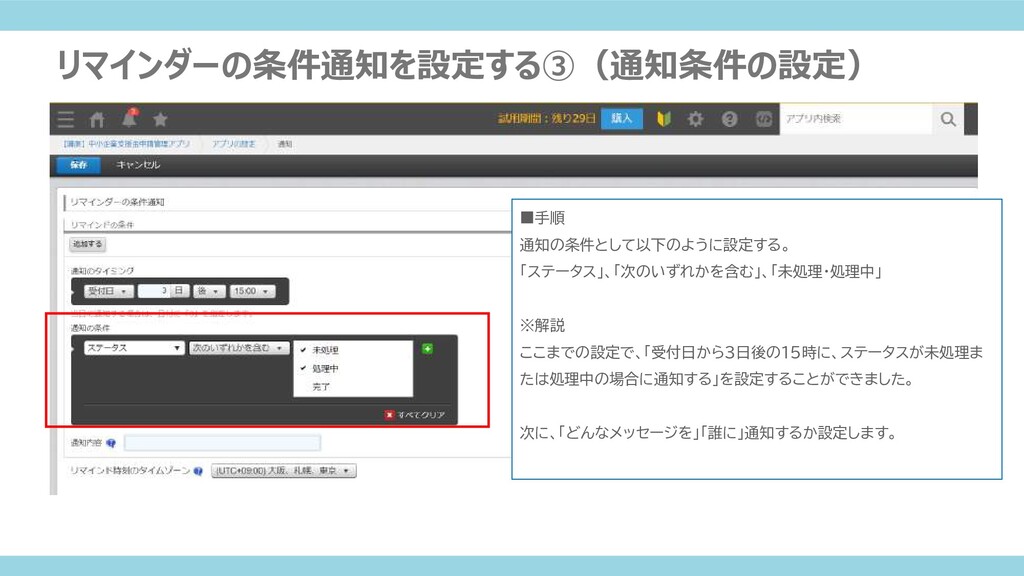Screen dimensions: 1024x576
Task: Go to home via house icon
Action: click(97, 120)
